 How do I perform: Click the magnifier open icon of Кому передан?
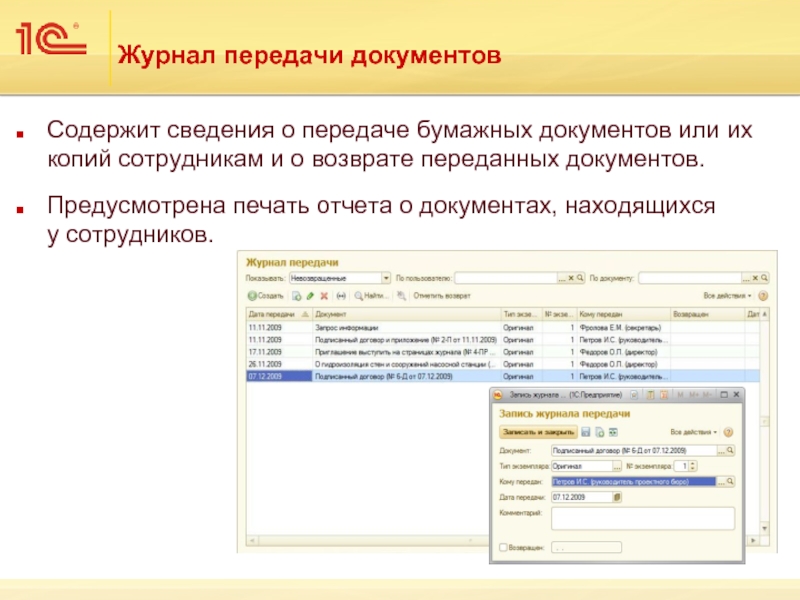(731, 482)
